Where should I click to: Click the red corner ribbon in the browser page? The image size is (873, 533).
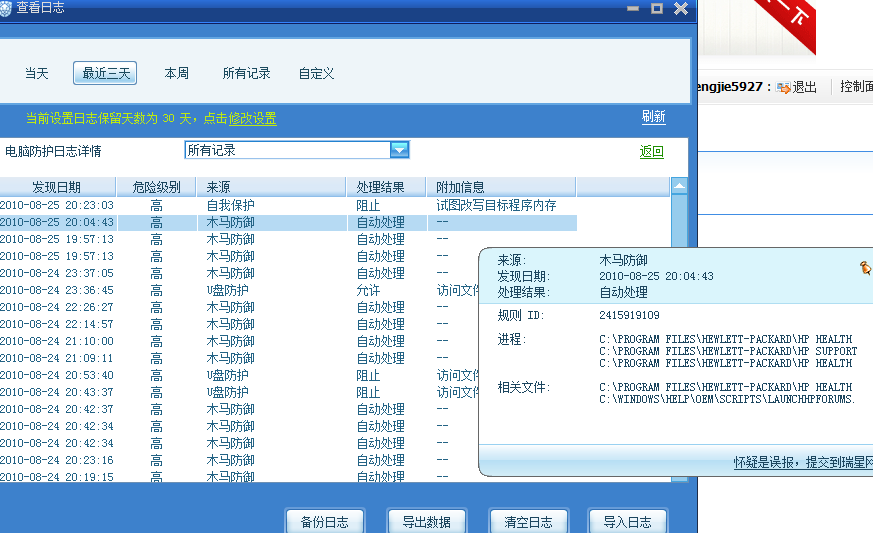click(x=788, y=23)
